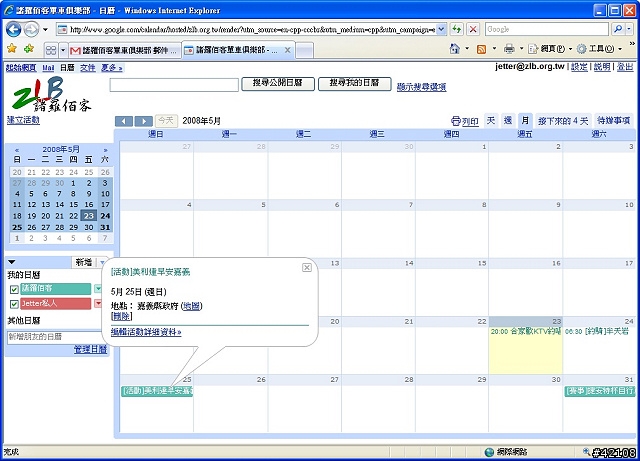Open the Documents link in top navigation

point(88,68)
